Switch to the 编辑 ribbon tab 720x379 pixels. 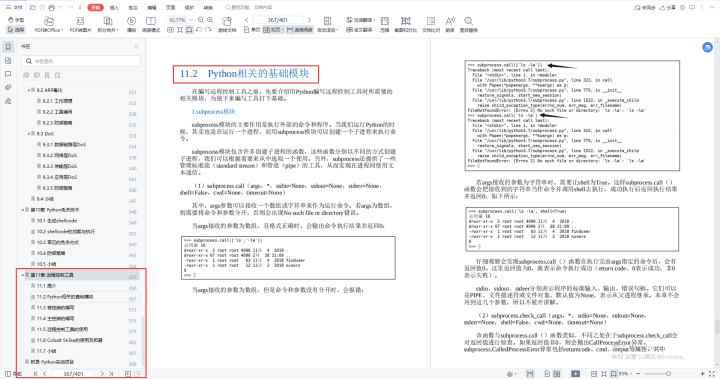pos(152,8)
